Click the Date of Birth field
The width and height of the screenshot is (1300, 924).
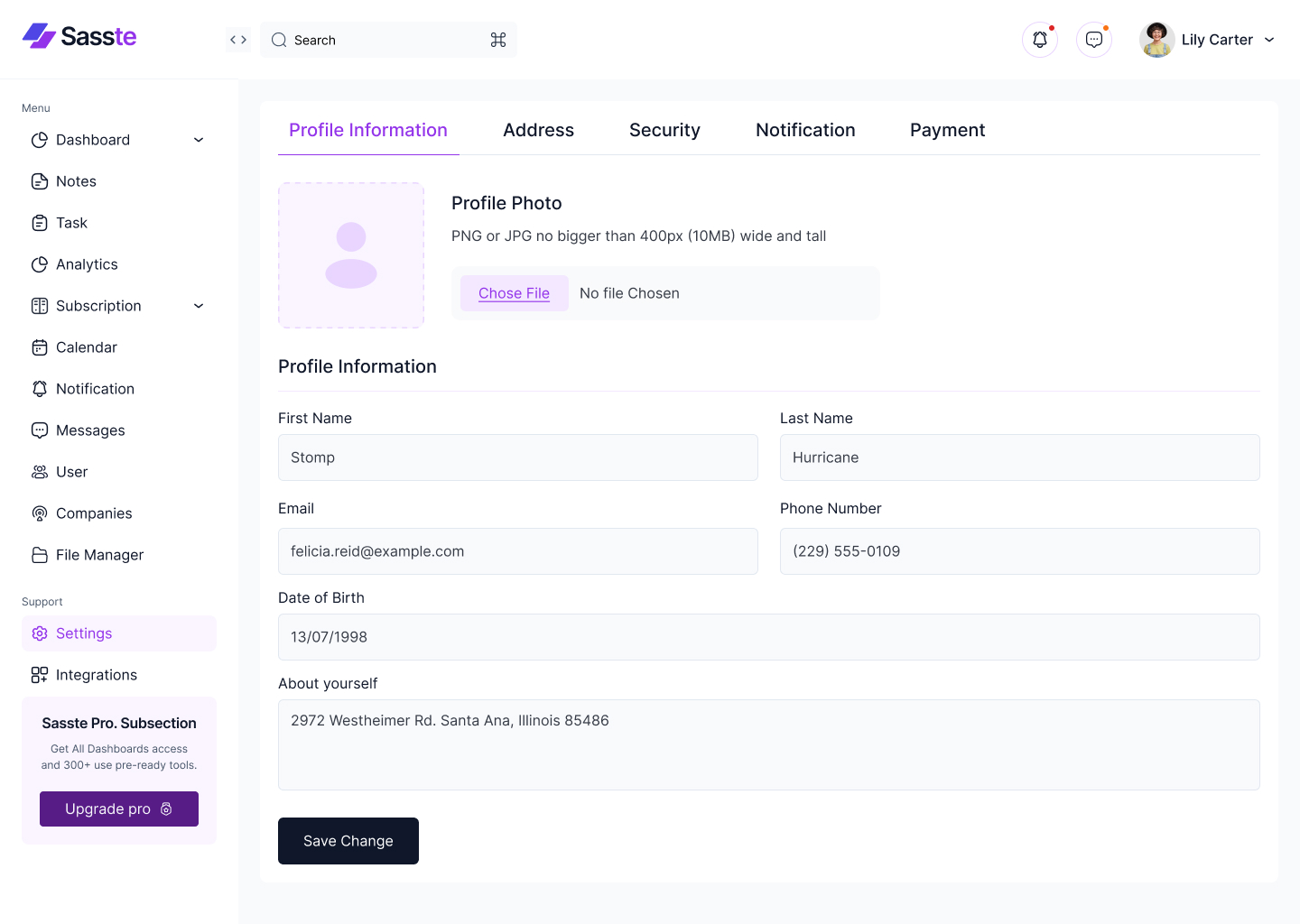tap(768, 637)
